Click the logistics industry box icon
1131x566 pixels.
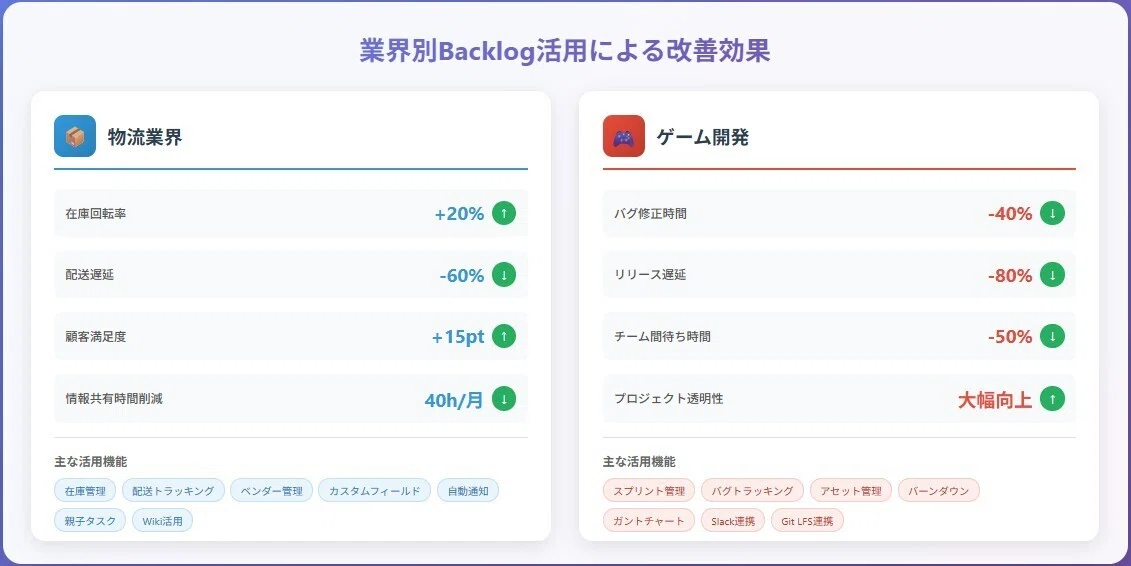tap(75, 136)
